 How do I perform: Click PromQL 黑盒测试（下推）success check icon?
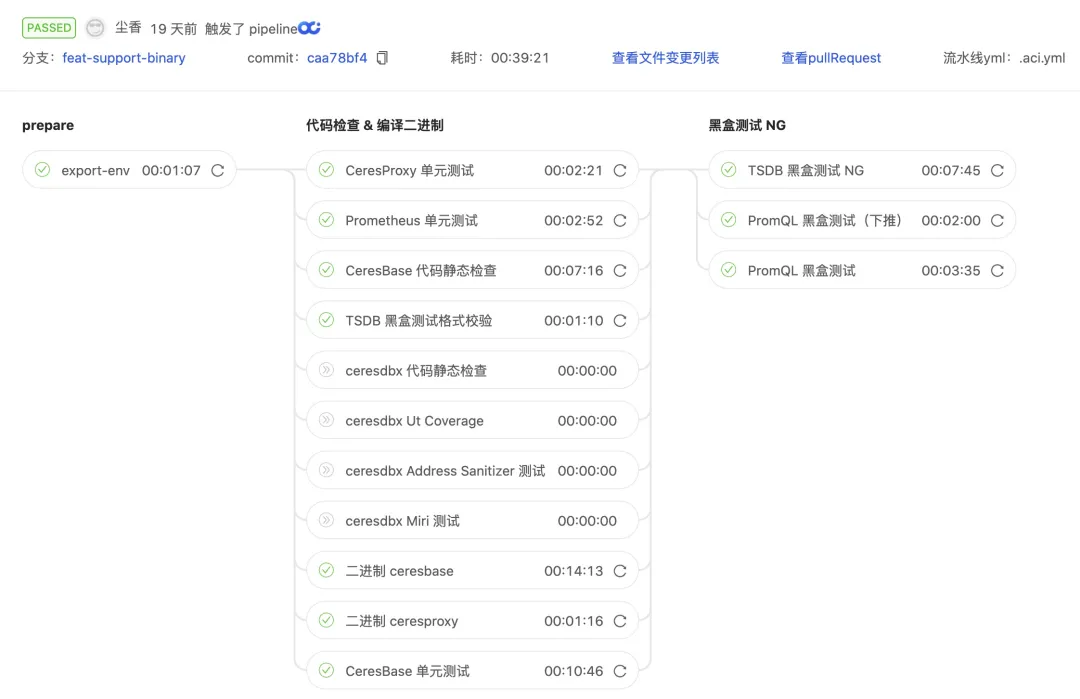[x=729, y=220]
